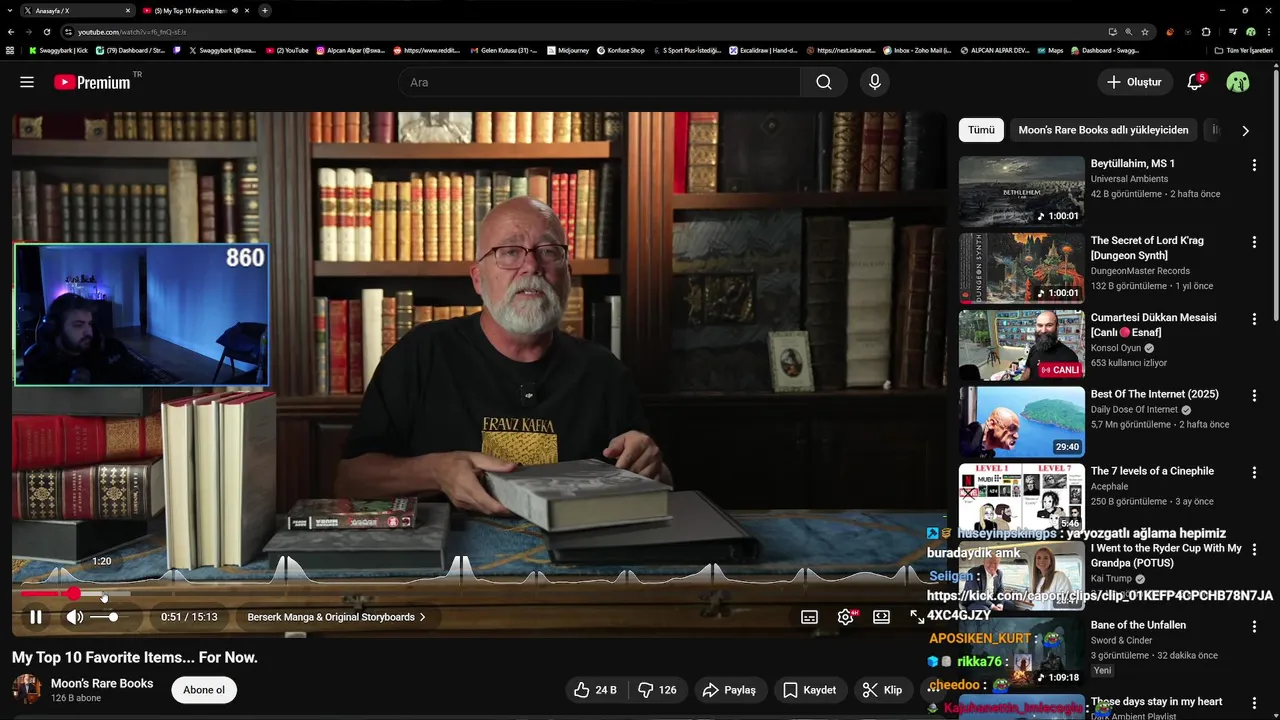Click the Paylaş share button

[729, 690]
